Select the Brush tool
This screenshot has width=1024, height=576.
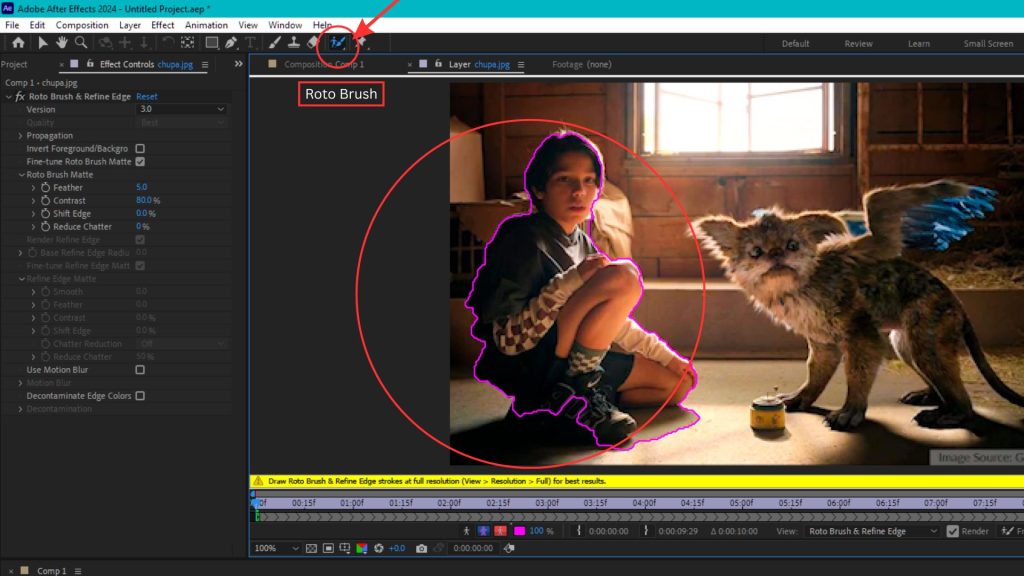coord(275,43)
